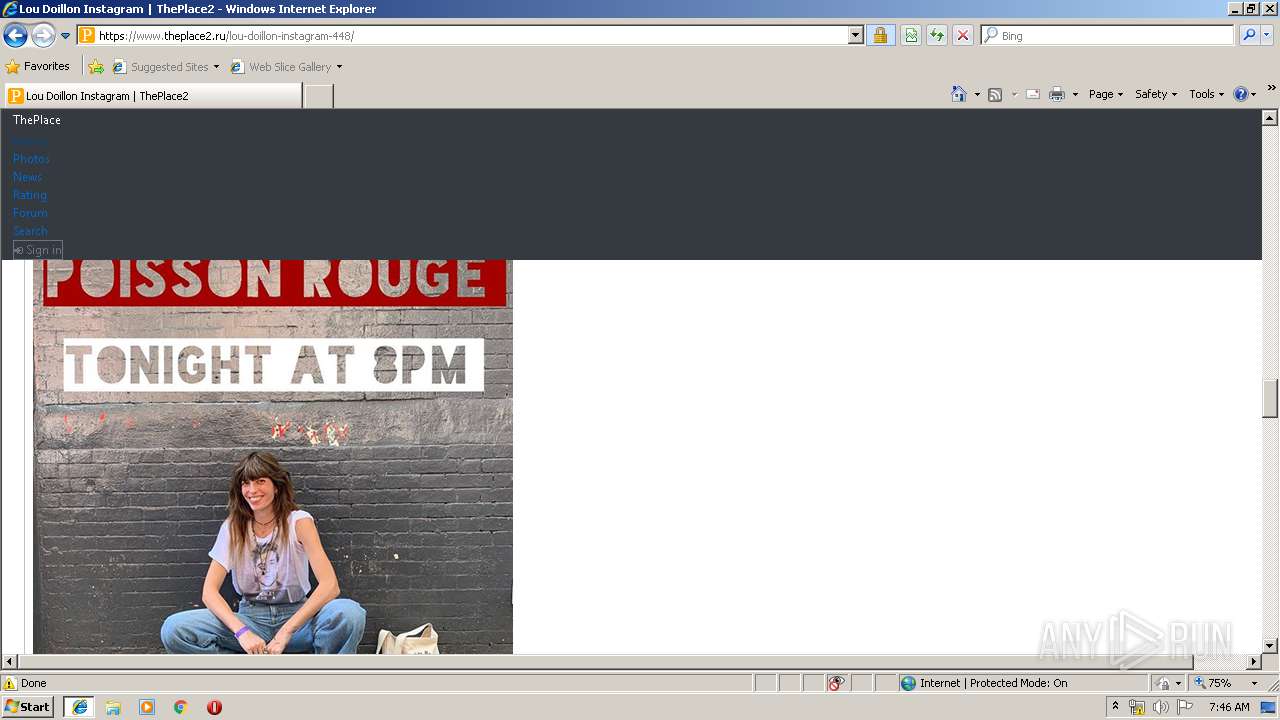The width and height of the screenshot is (1280, 720).
Task: Launch Windows Media Player from taskbar
Action: tap(147, 707)
